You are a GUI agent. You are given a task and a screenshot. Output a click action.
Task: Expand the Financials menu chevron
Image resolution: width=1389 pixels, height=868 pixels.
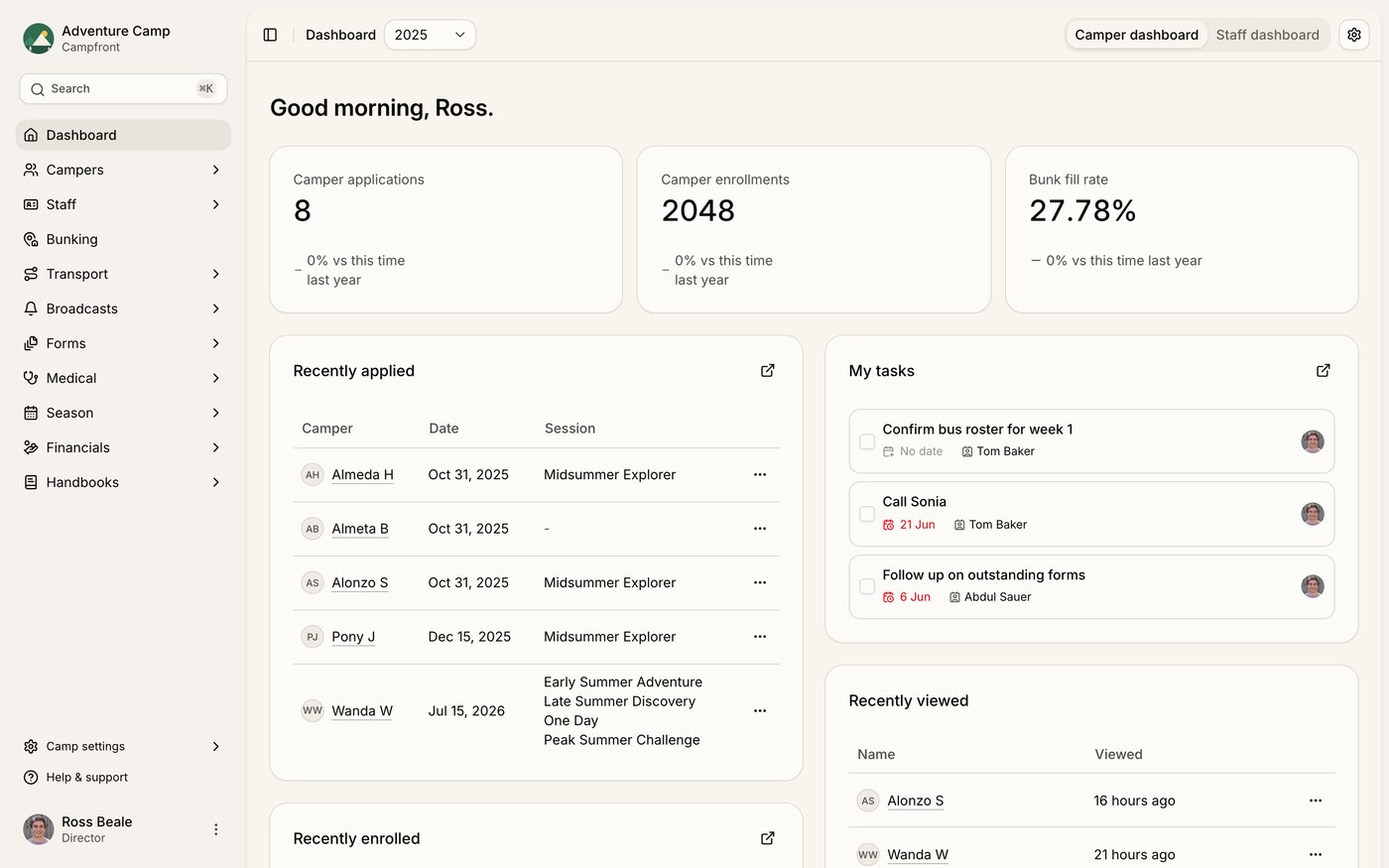pyautogui.click(x=215, y=447)
